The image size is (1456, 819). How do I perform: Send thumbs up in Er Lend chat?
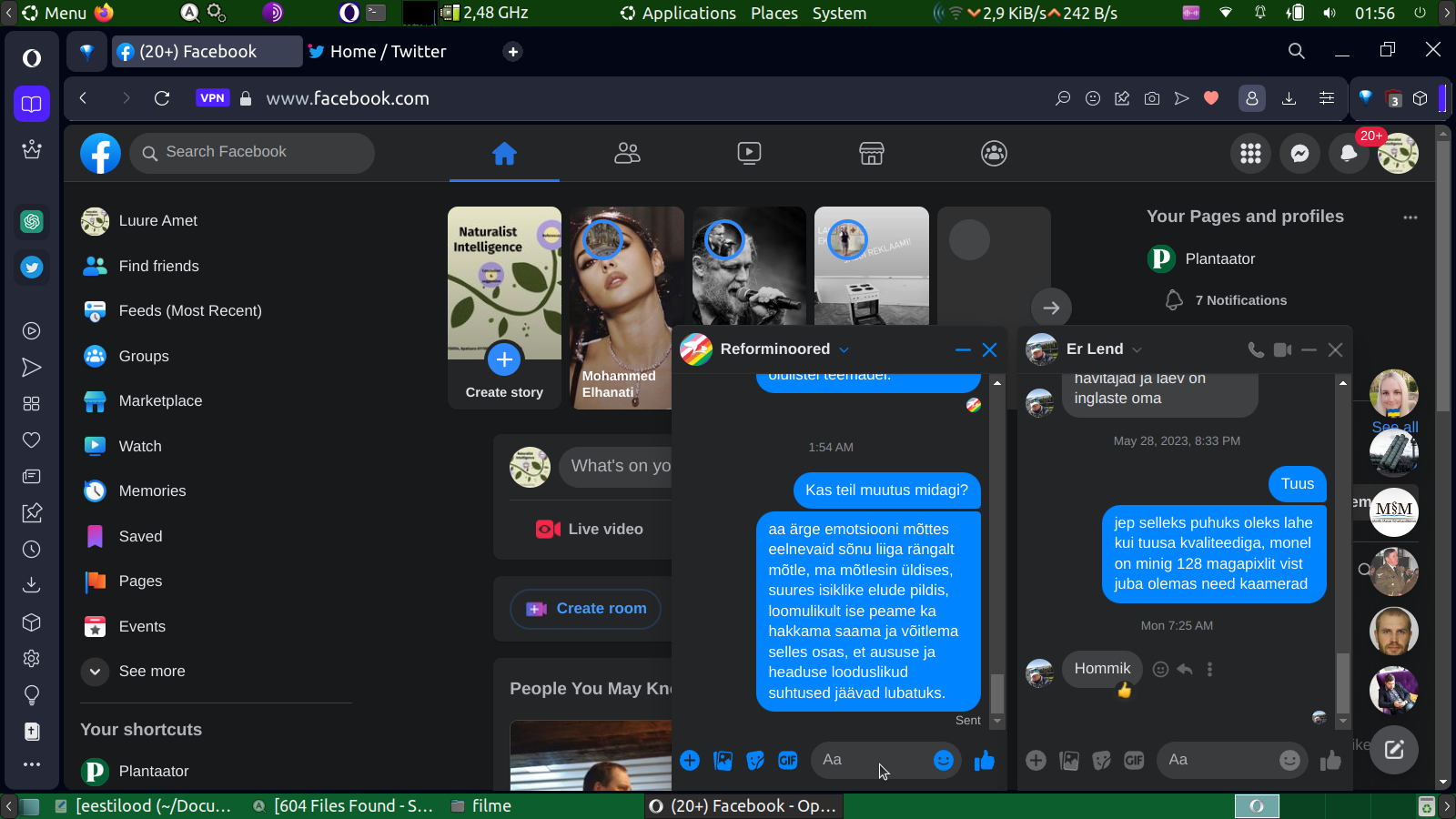click(1330, 761)
